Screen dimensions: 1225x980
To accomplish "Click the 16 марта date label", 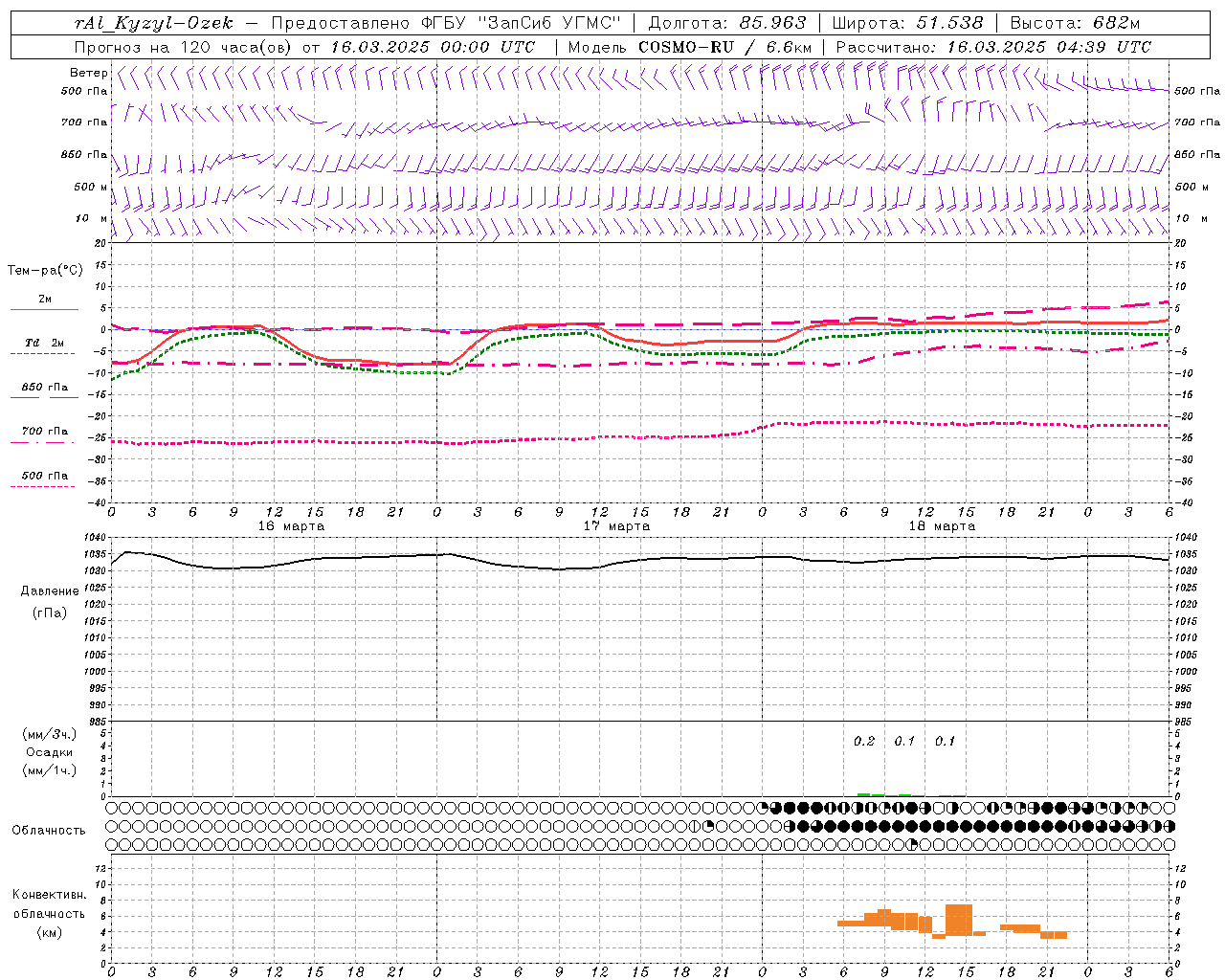I will pos(291,526).
